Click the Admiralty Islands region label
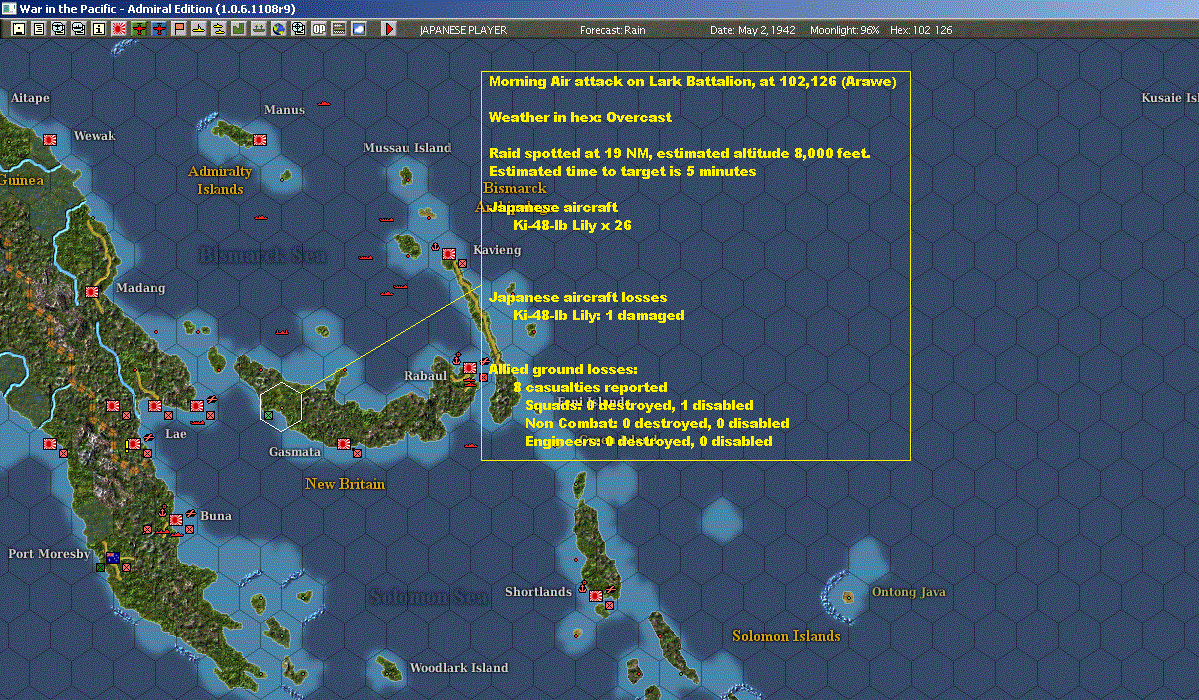The image size is (1199, 700). pos(220,180)
